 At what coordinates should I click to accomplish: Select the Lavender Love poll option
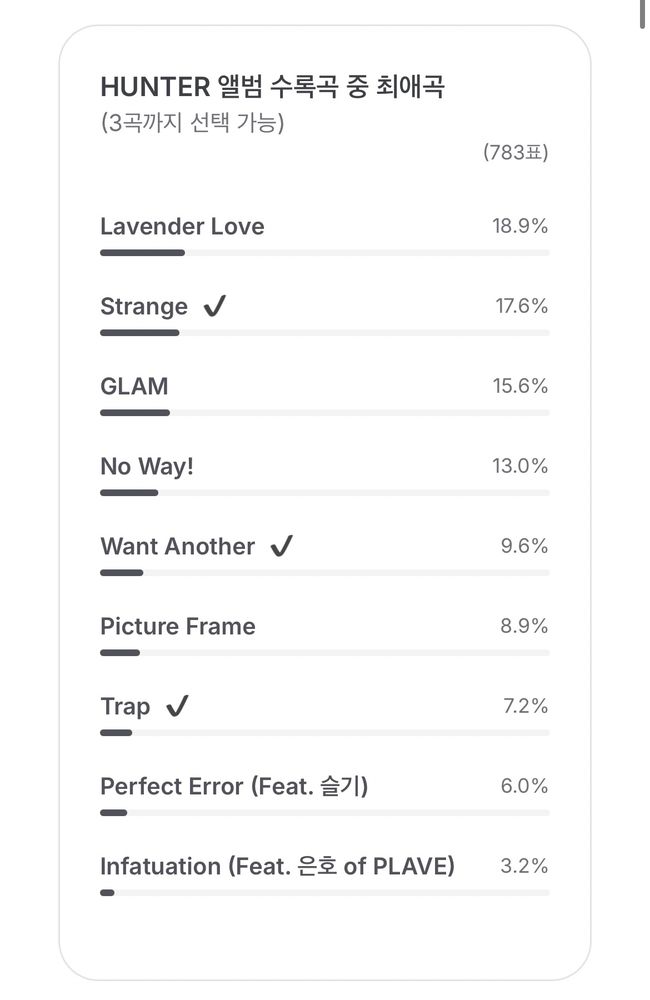click(x=325, y=235)
